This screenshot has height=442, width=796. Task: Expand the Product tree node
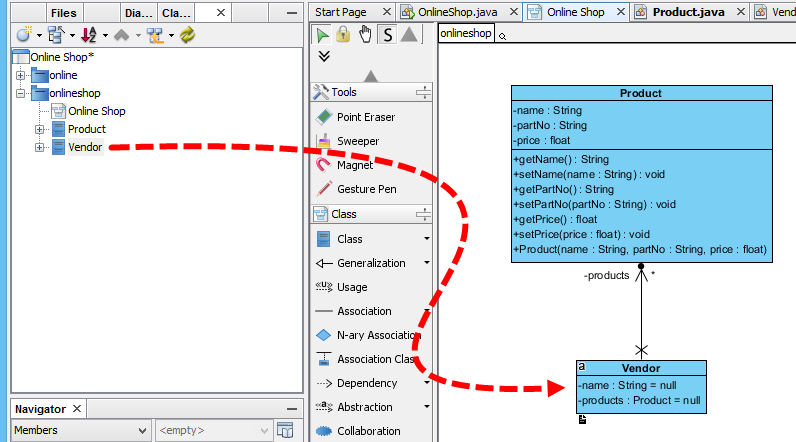point(39,129)
